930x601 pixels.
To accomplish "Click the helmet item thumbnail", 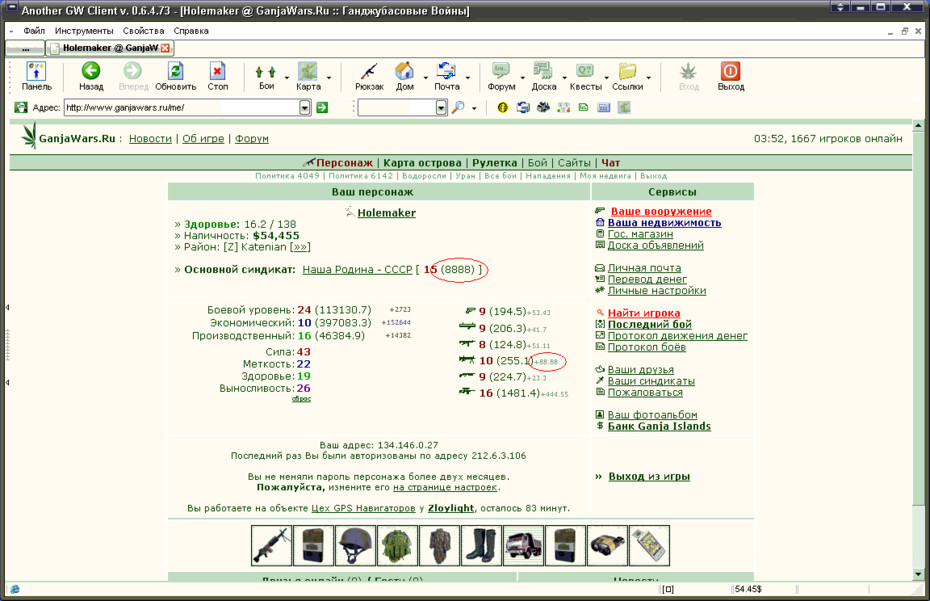I will 355,545.
